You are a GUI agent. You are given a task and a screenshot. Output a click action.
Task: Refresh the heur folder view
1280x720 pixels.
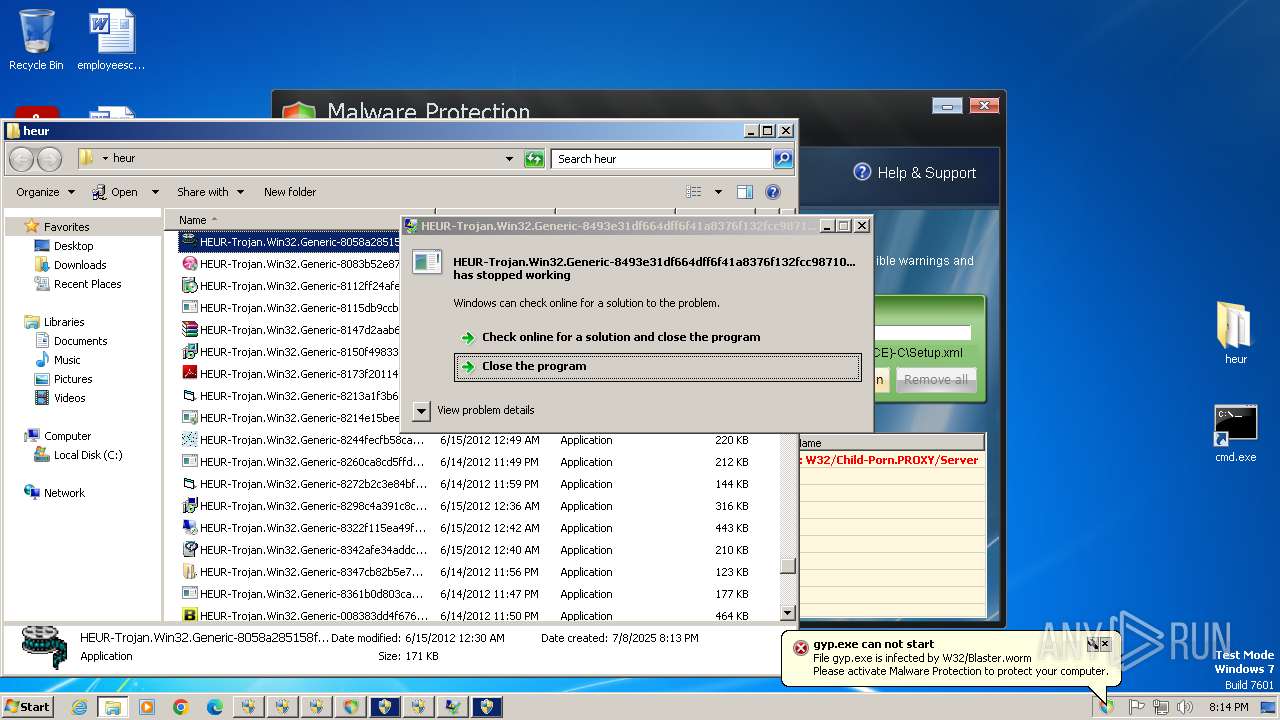[534, 158]
